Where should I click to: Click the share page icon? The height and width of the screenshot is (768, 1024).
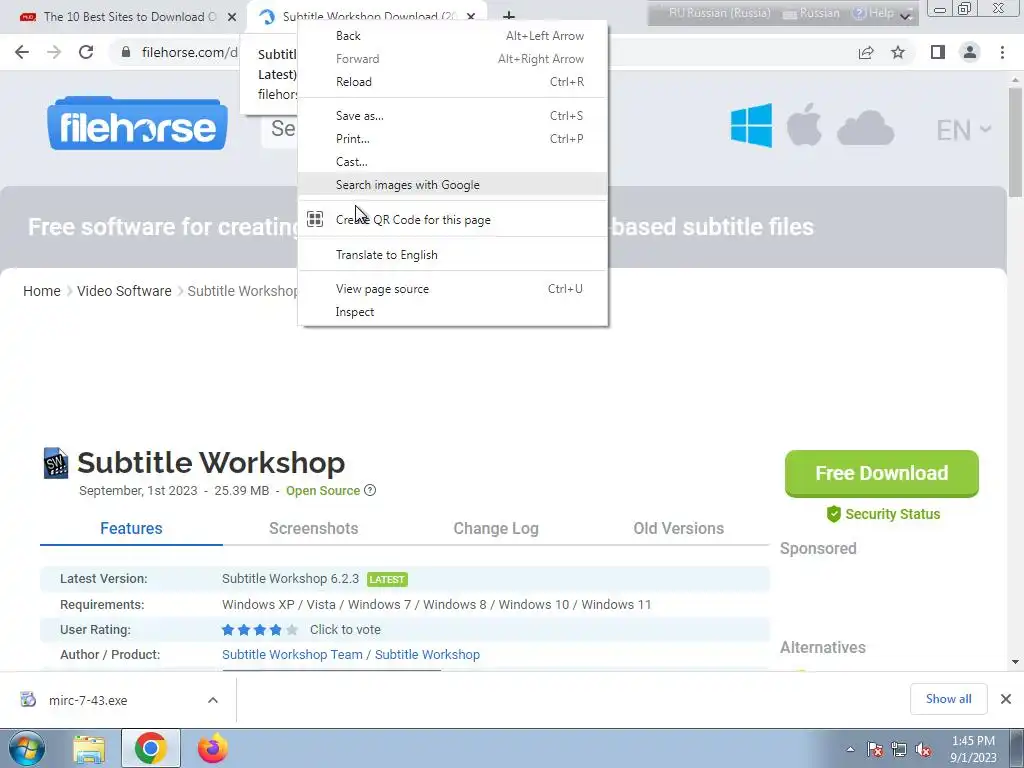tap(866, 52)
